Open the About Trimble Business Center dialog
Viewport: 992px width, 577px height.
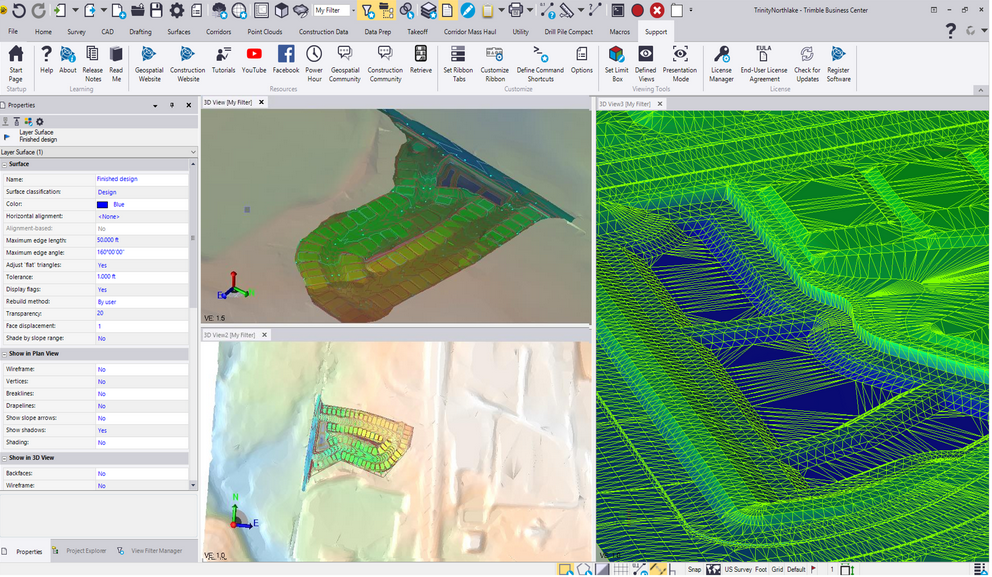point(68,60)
